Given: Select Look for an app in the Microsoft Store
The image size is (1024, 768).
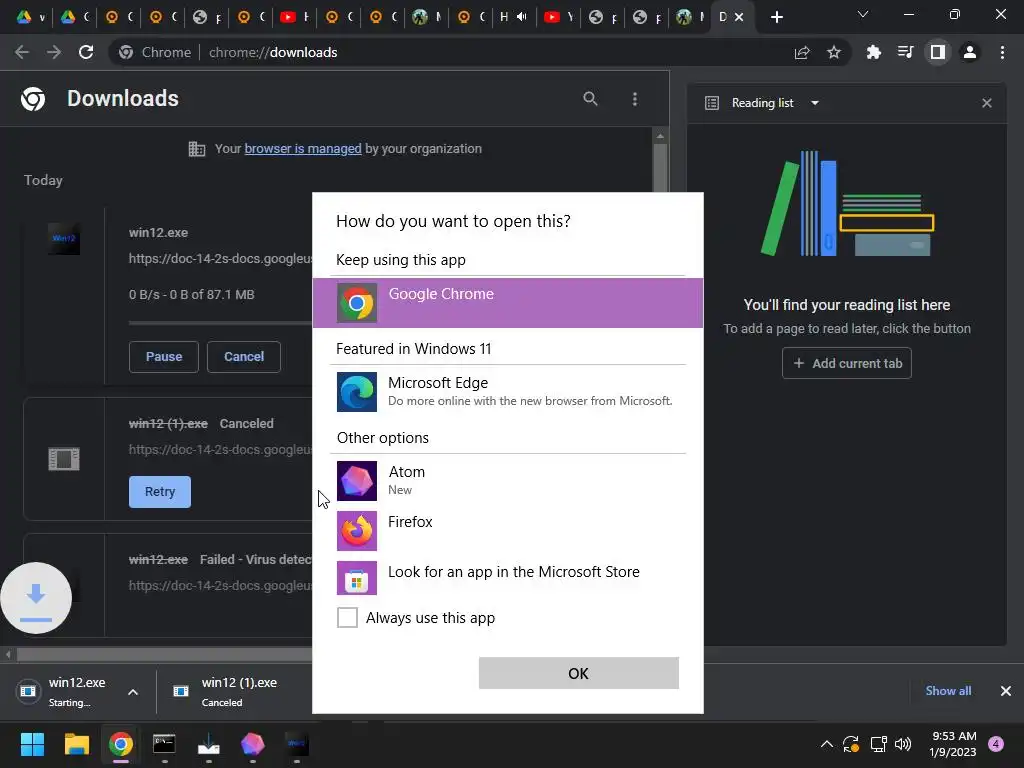Looking at the screenshot, I should 507,577.
